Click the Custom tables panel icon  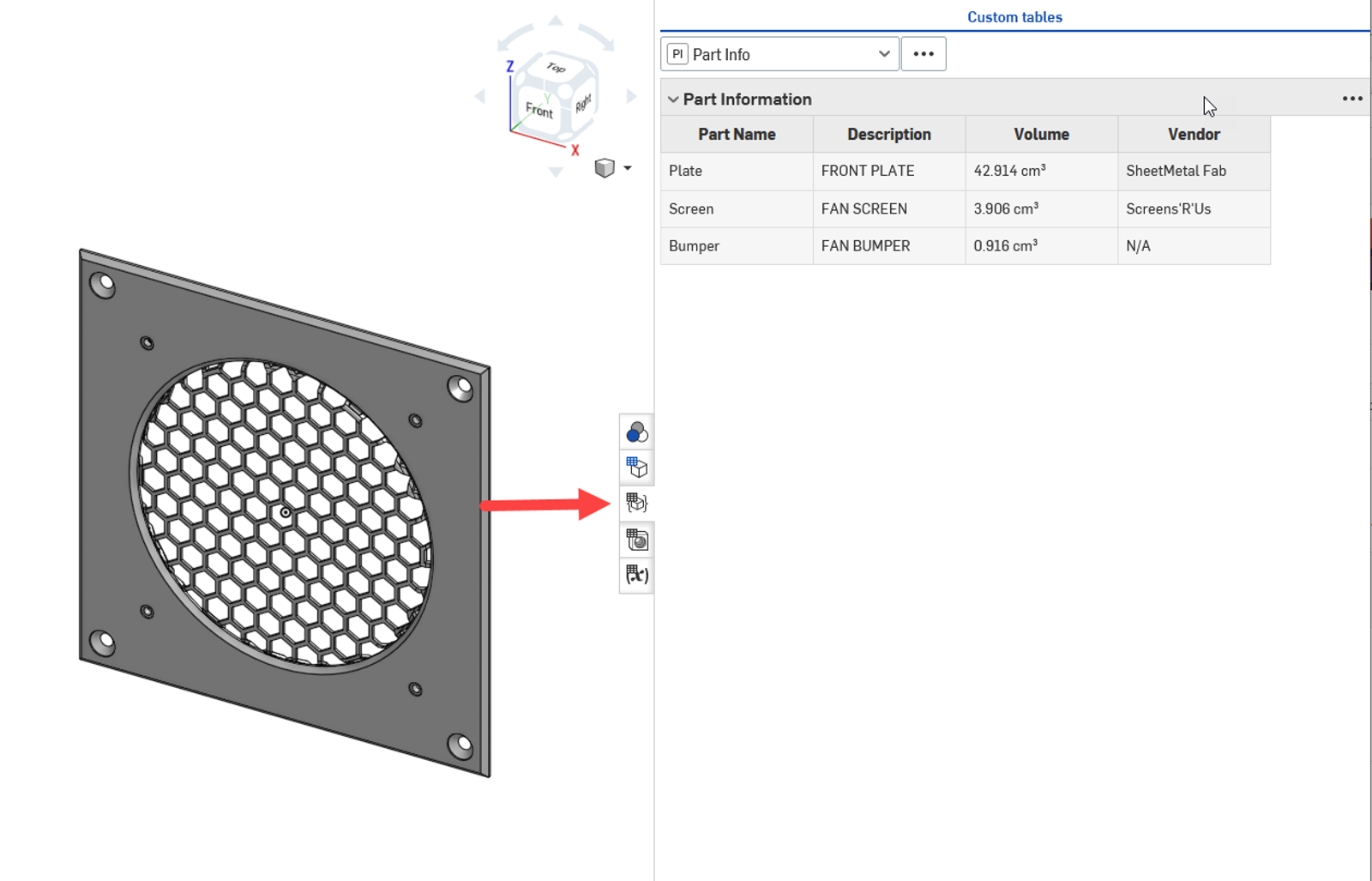click(636, 504)
